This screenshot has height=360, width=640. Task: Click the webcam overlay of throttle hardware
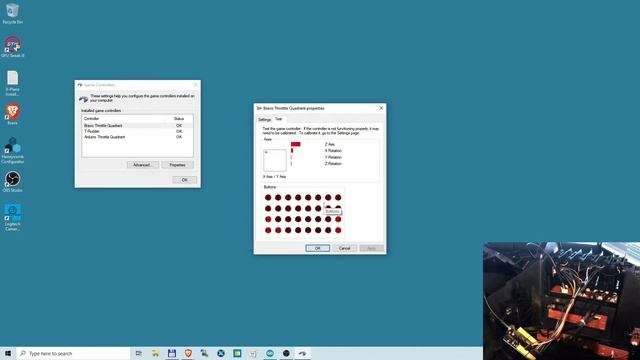point(562,301)
